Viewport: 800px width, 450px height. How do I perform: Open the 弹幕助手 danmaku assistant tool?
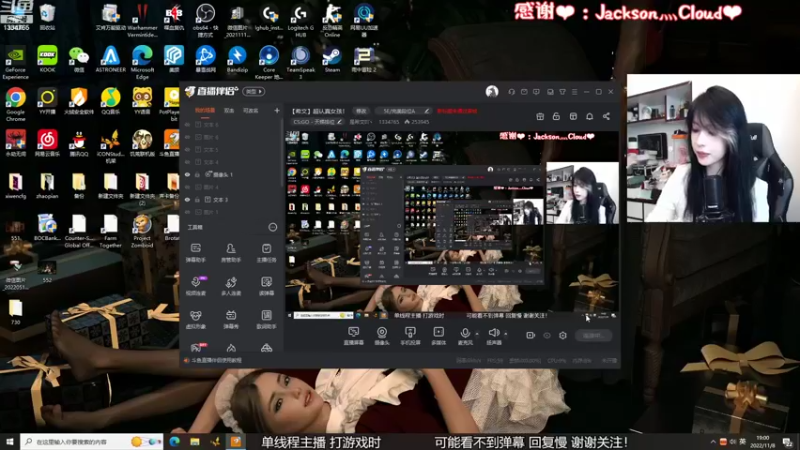tap(195, 253)
